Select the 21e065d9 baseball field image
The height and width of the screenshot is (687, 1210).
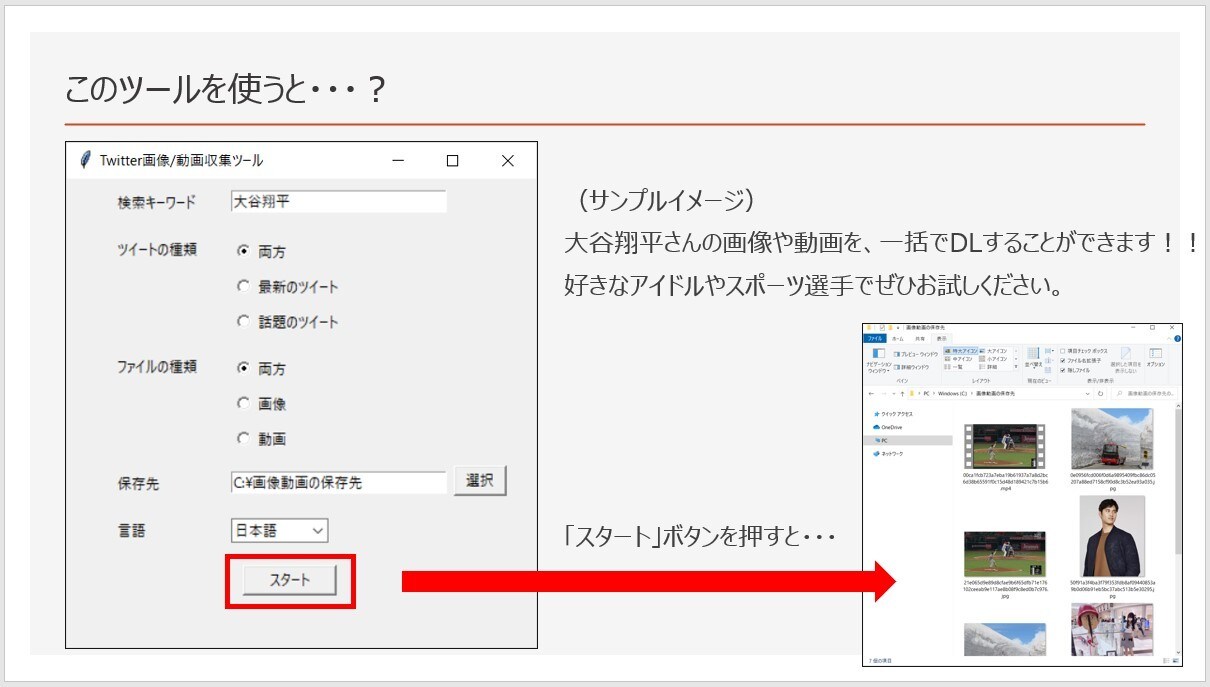pos(1005,554)
